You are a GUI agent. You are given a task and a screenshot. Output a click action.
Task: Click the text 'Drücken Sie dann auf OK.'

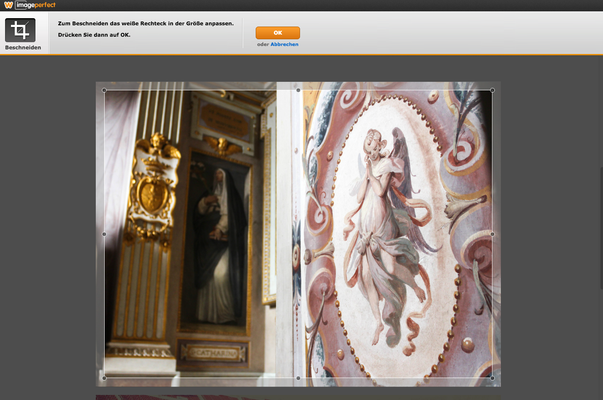click(94, 35)
